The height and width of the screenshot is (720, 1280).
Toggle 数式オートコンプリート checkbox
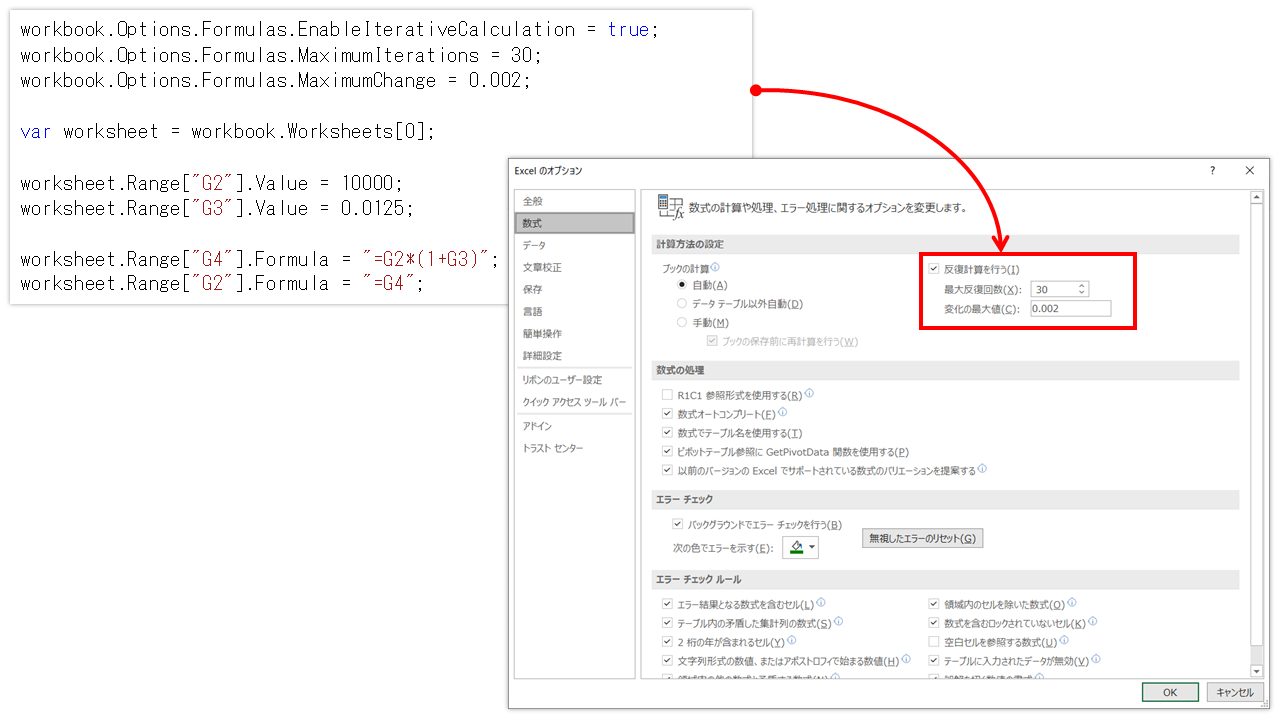point(667,414)
